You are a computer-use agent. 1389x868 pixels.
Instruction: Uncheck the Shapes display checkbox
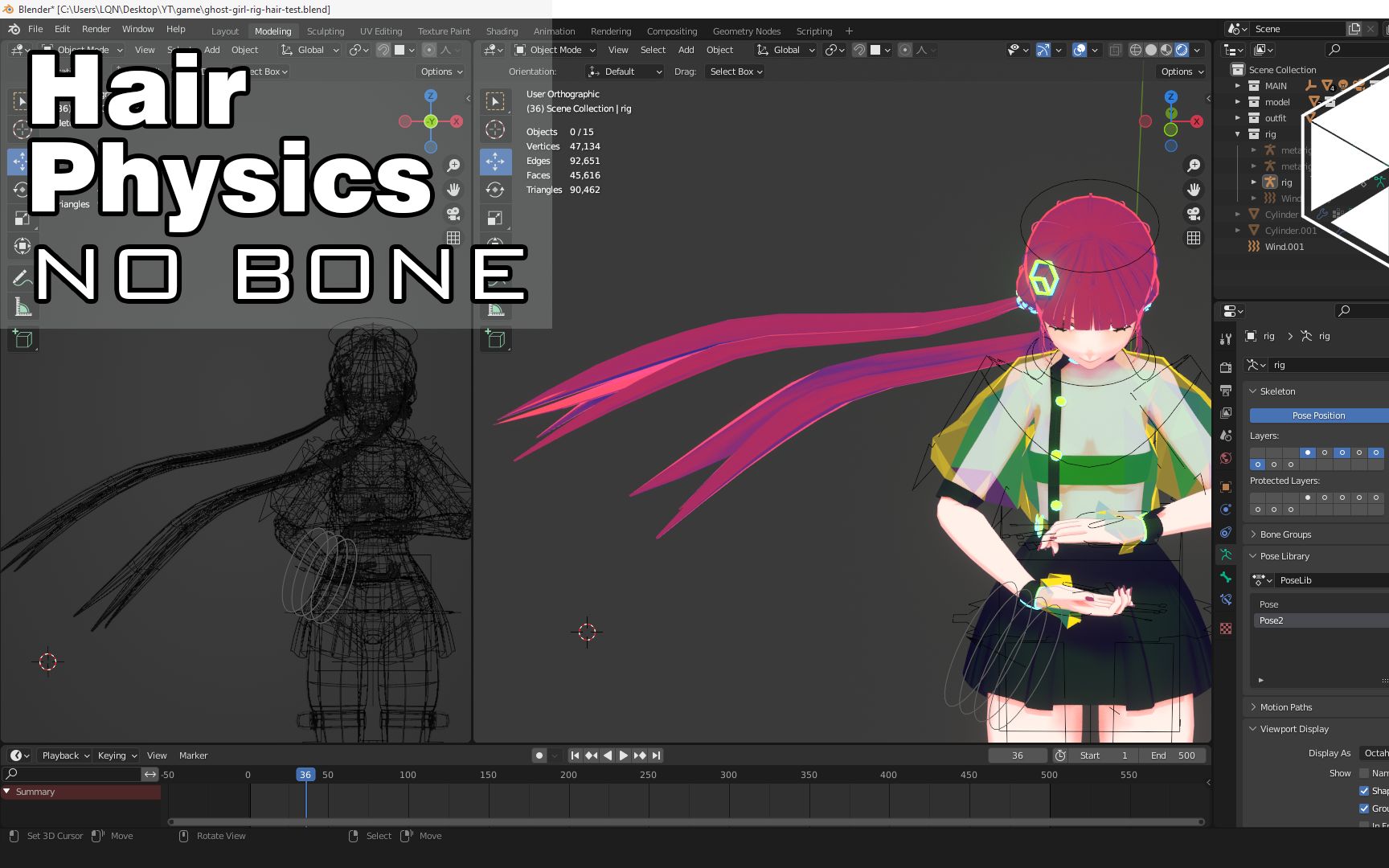tap(1363, 791)
